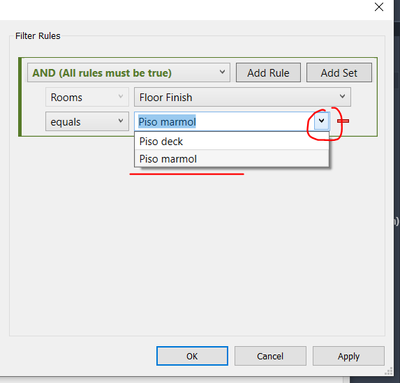The height and width of the screenshot is (383, 400).
Task: Click the Add Set button
Action: [x=339, y=73]
